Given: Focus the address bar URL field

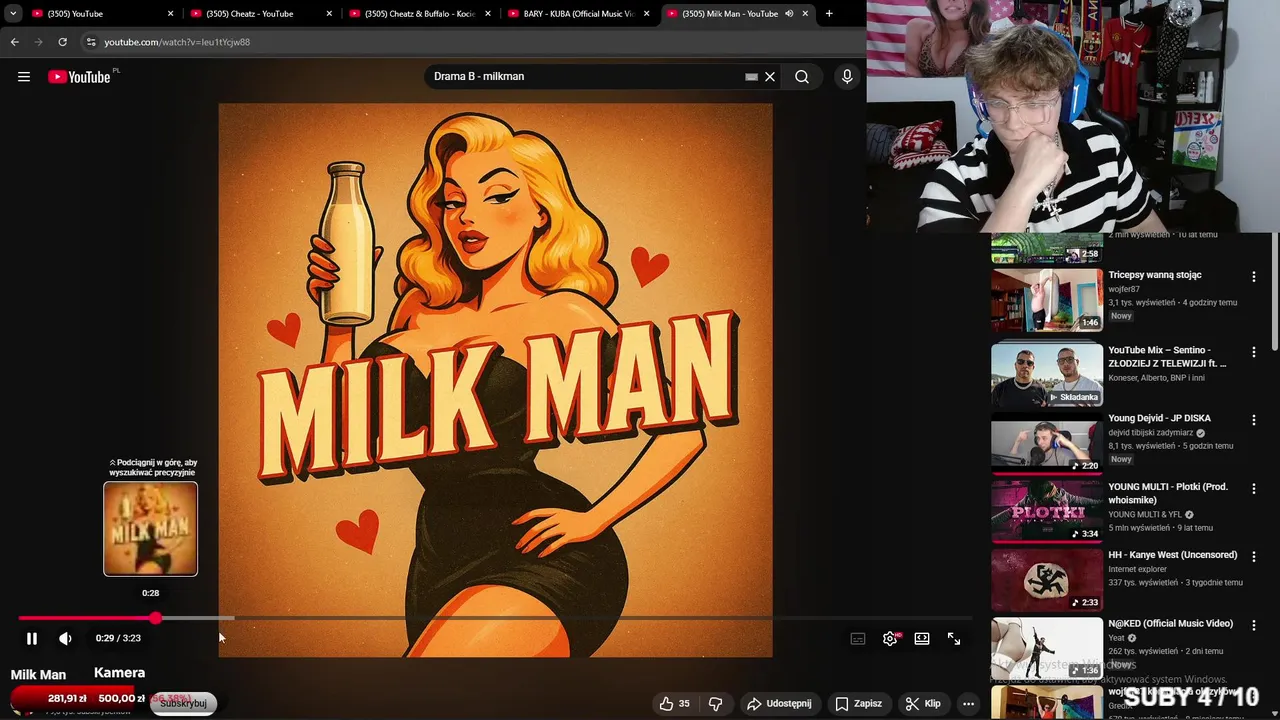Looking at the screenshot, I should coord(470,42).
